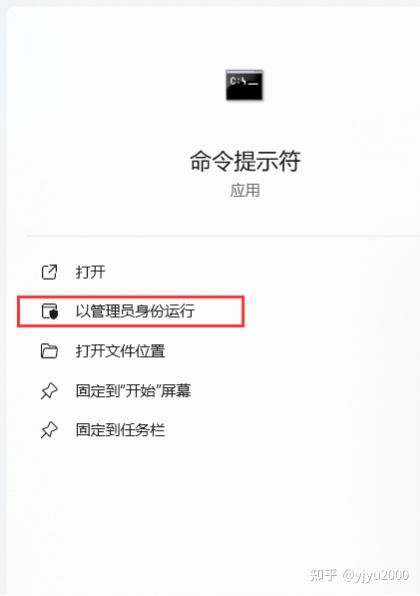
Task: Click the 命令提示符 title text
Action: click(245, 161)
